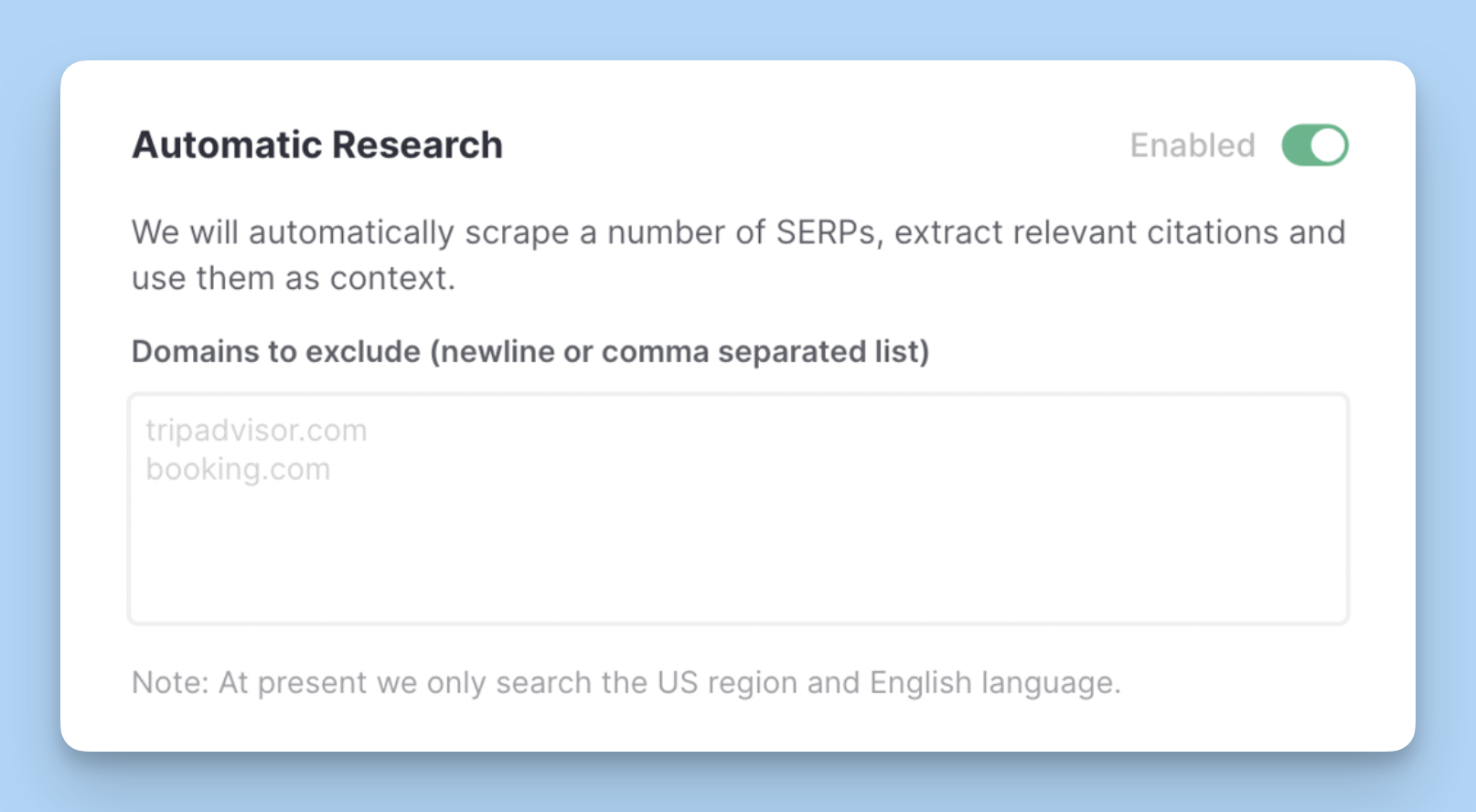Click the green track of the Enabled toggle
This screenshot has width=1476, height=812.
(x=1297, y=145)
